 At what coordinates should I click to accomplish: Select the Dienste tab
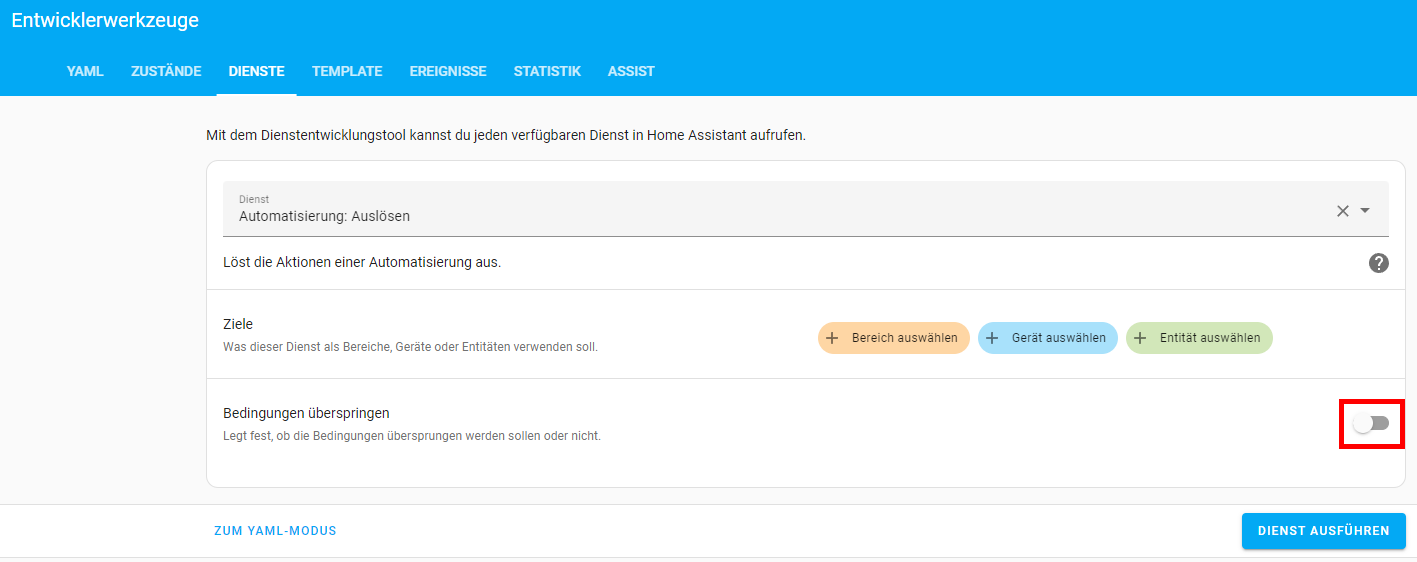(x=256, y=71)
